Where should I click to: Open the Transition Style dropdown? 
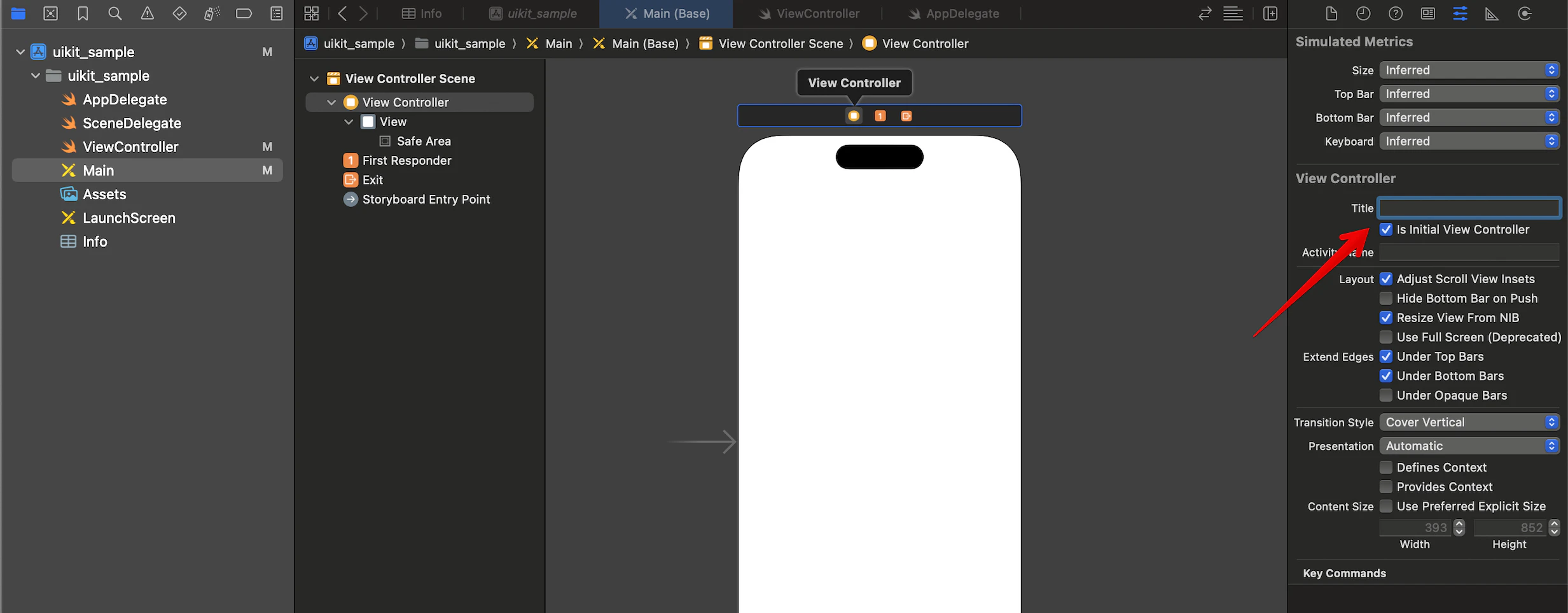[1469, 422]
